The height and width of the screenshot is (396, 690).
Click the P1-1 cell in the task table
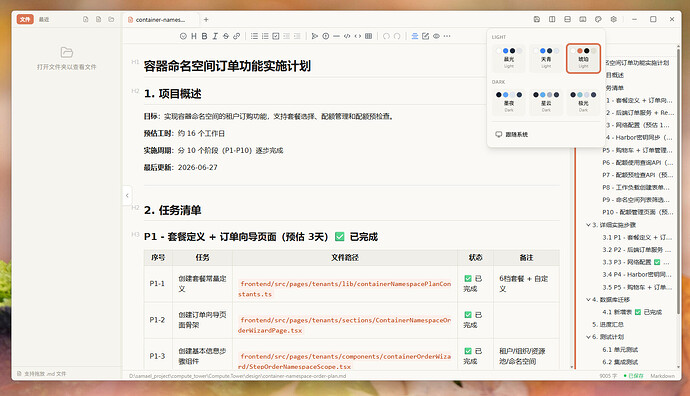(x=157, y=284)
